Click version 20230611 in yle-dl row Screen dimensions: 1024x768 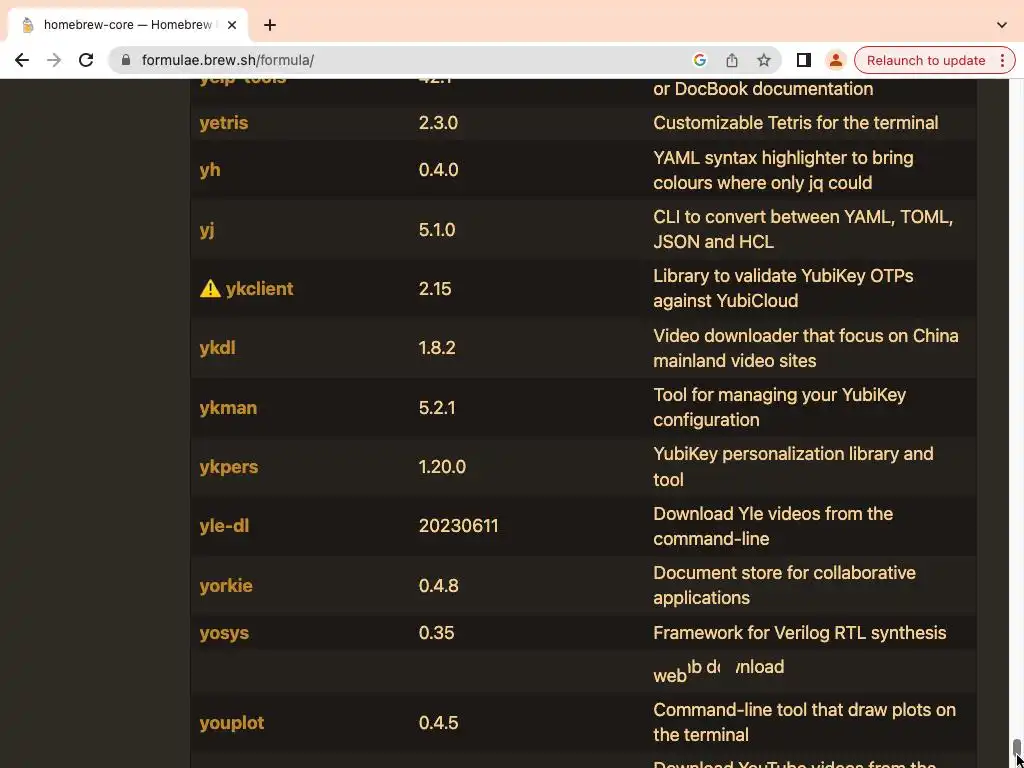[x=458, y=526]
